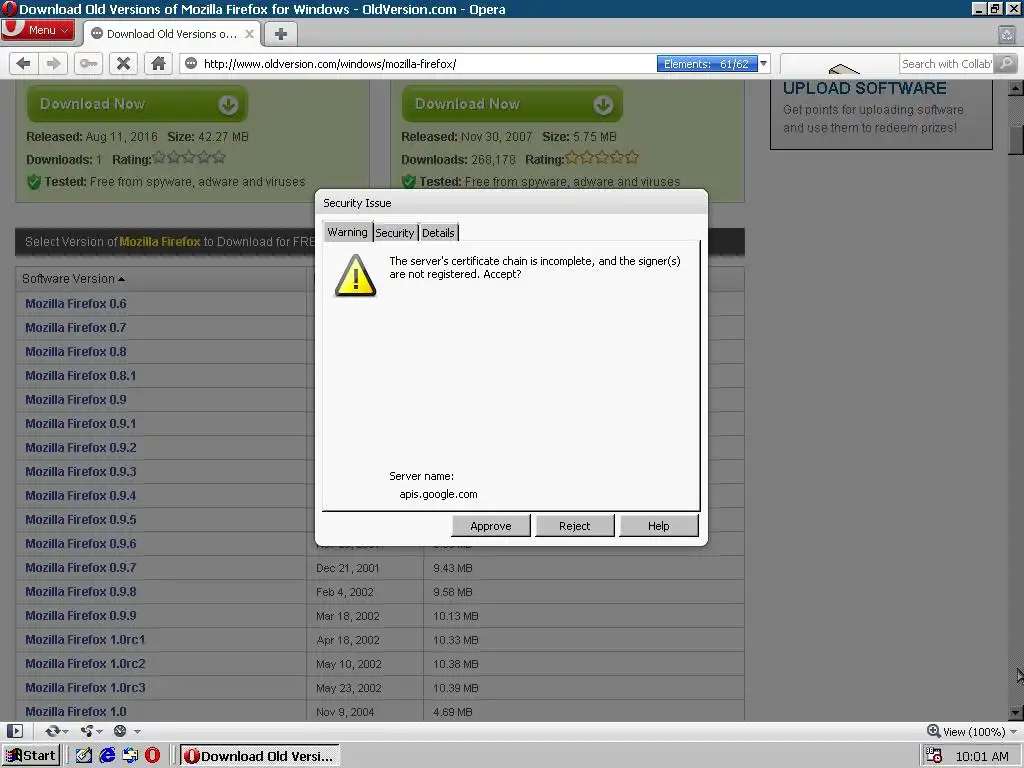Select the Download Old Versions tab
The height and width of the screenshot is (768, 1024).
(172, 34)
